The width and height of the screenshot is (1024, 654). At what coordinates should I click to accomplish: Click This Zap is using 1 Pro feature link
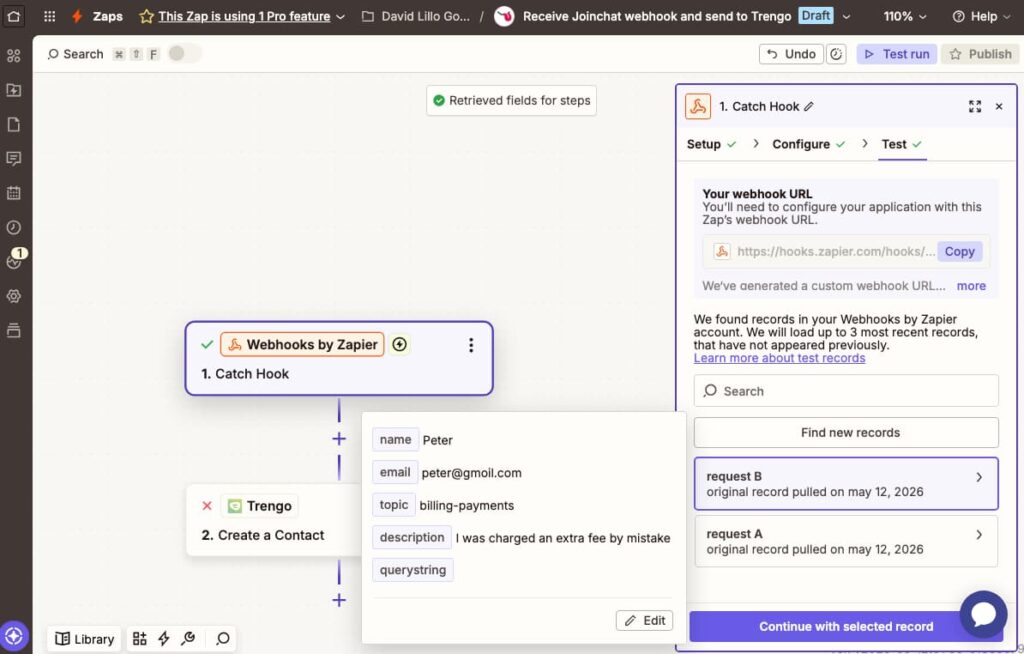pyautogui.click(x=244, y=16)
